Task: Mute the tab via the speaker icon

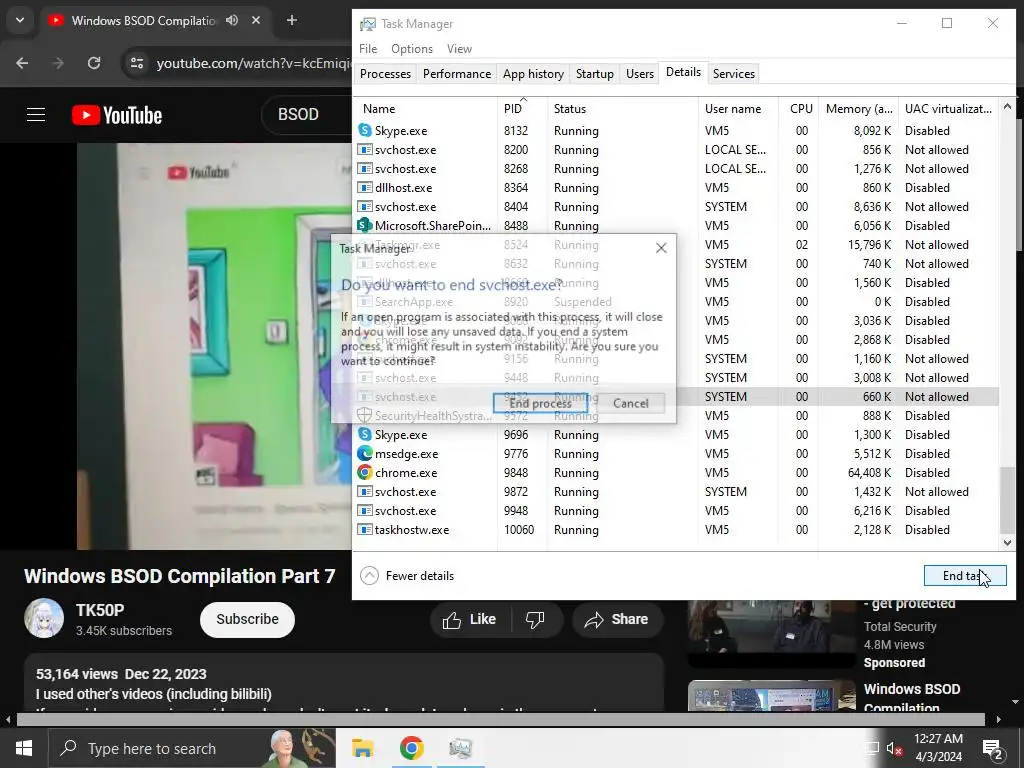Action: 232,20
